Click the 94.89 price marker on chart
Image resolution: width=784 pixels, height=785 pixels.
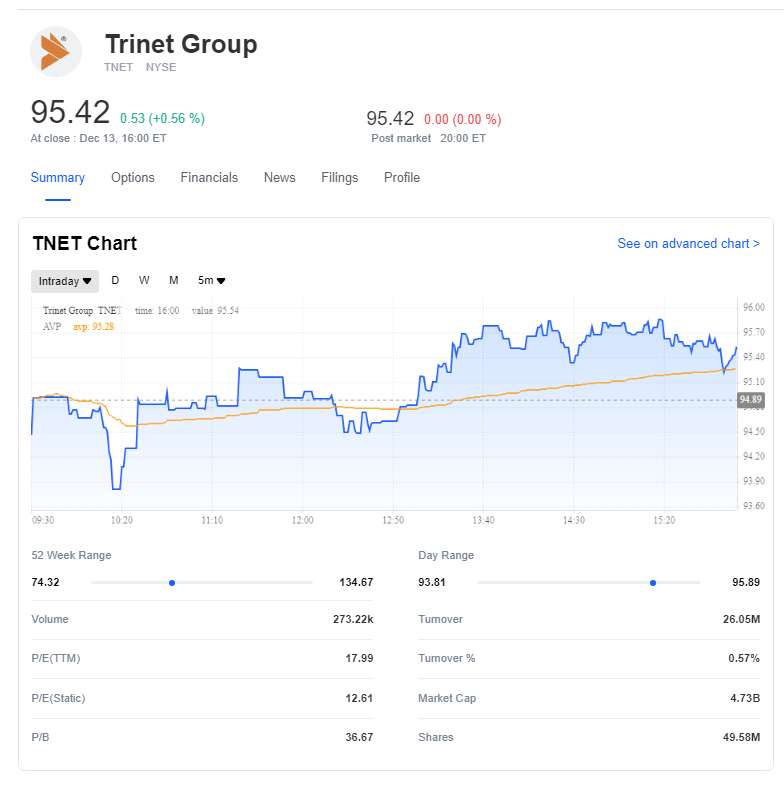(x=750, y=400)
